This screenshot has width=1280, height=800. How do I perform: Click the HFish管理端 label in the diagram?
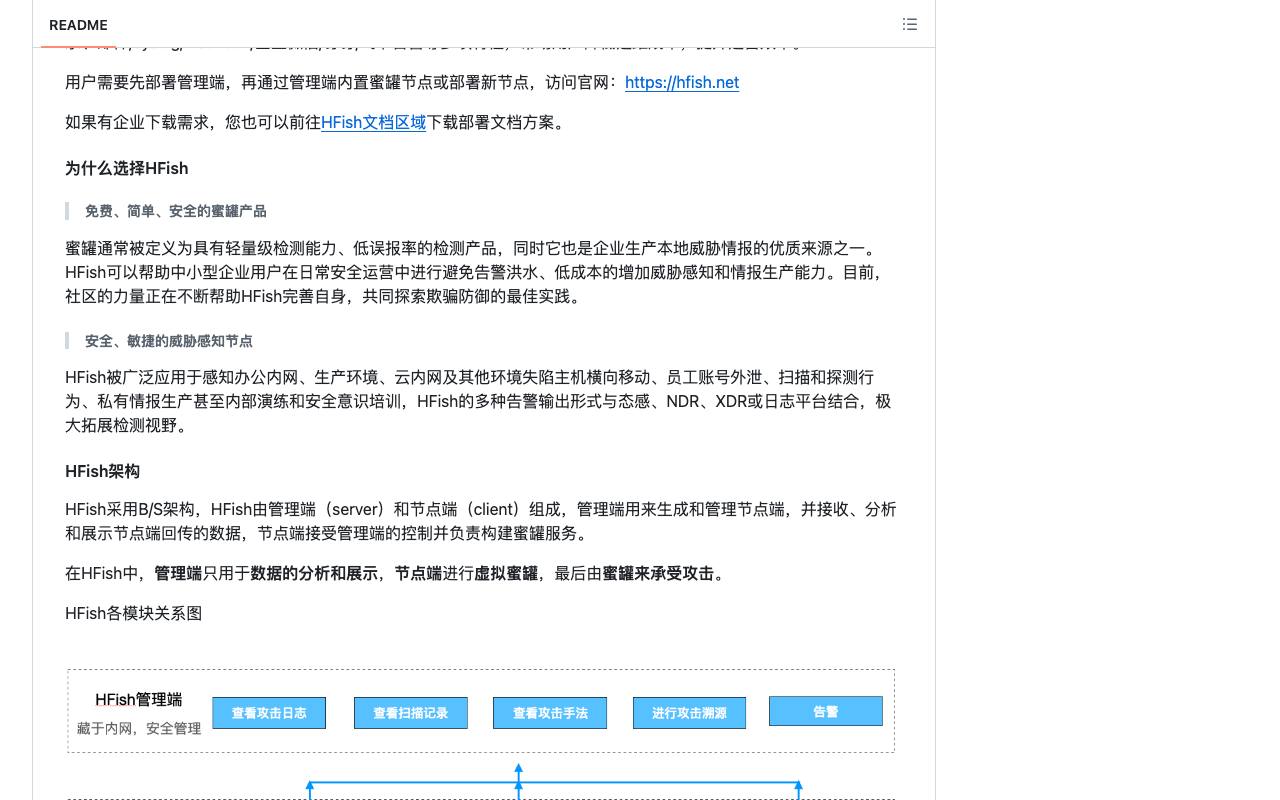[139, 700]
